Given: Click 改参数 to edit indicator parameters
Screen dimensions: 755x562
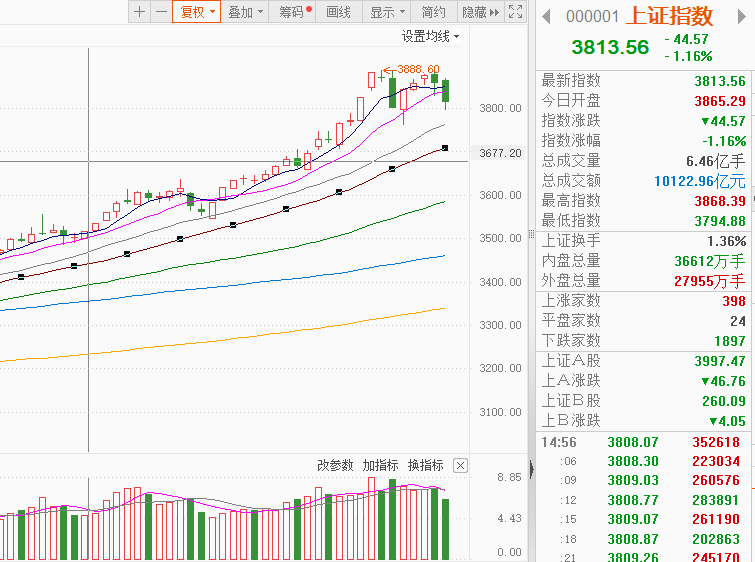Looking at the screenshot, I should point(335,465).
